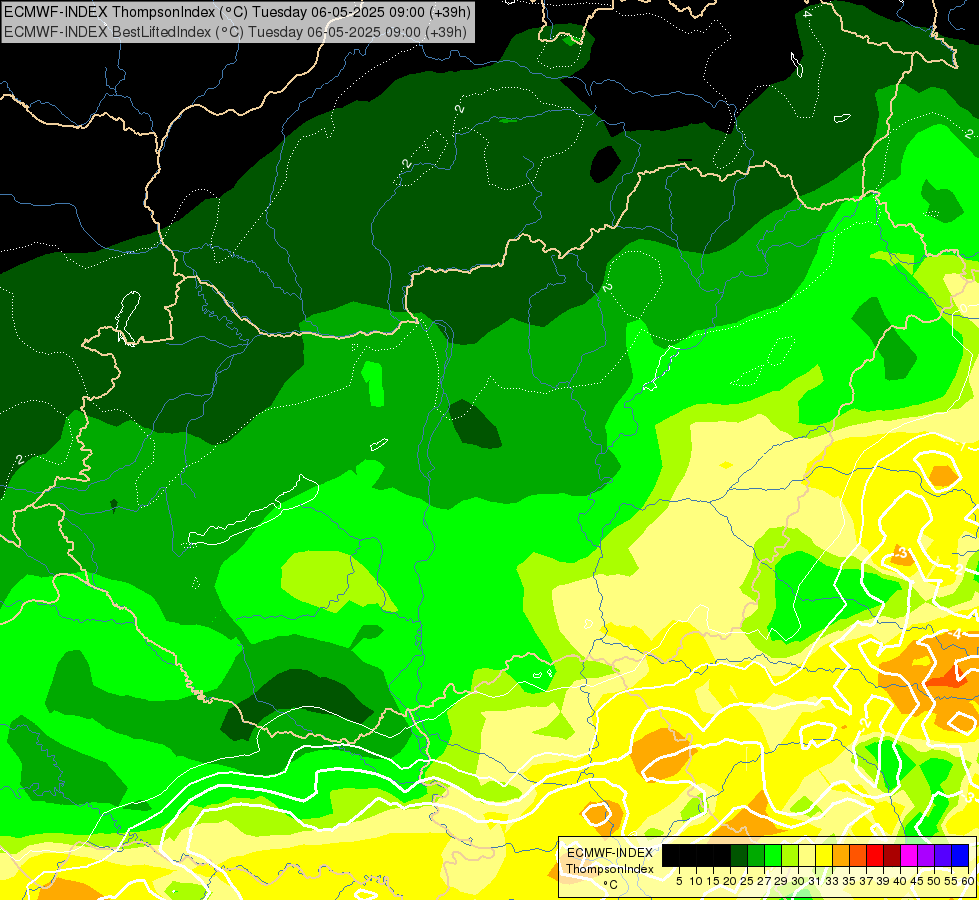This screenshot has height=900, width=979.
Task: Select the bright green 27–29 legend swatch
Action: (x=773, y=855)
